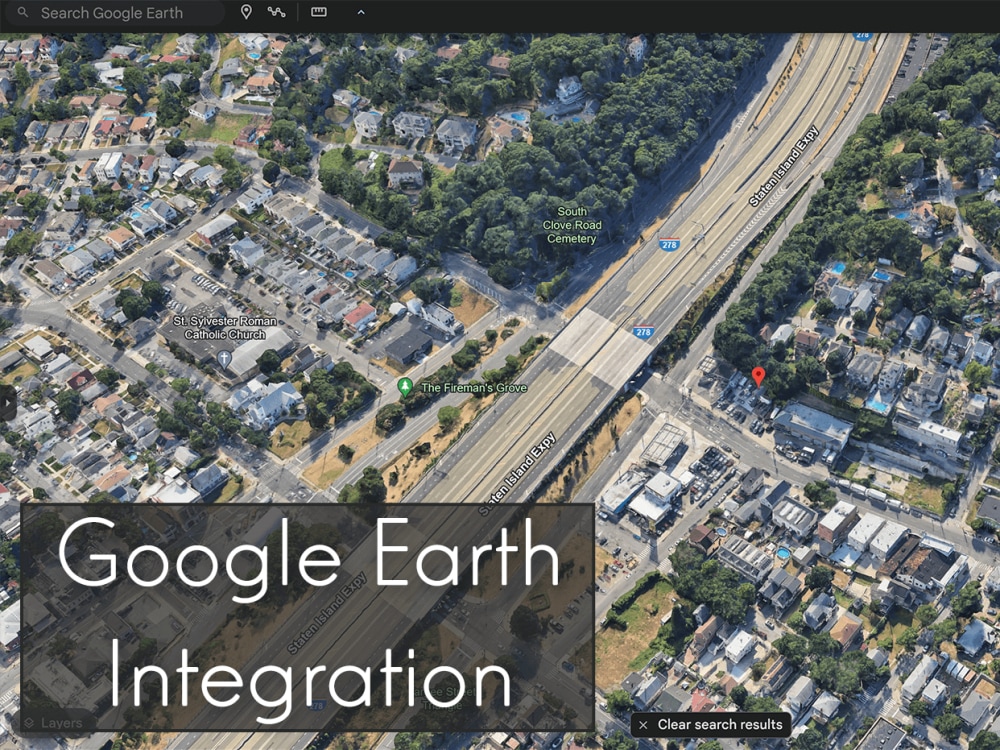The image size is (1000, 750).
Task: Open the Measure ruler tool
Action: click(x=319, y=12)
